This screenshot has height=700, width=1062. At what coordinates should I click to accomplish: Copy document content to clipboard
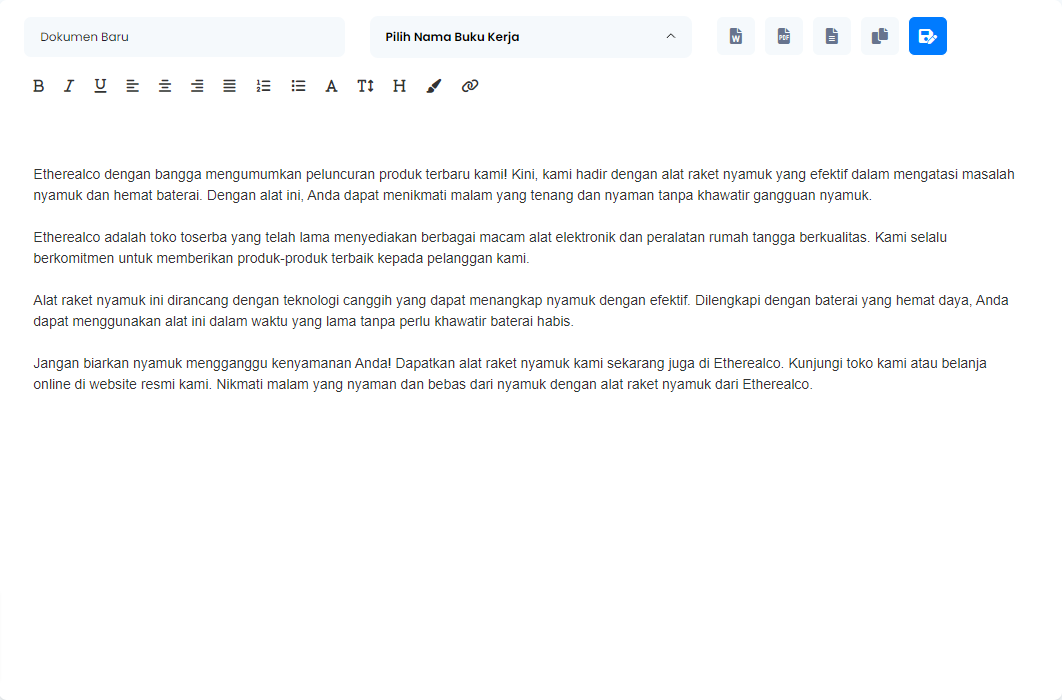(880, 37)
